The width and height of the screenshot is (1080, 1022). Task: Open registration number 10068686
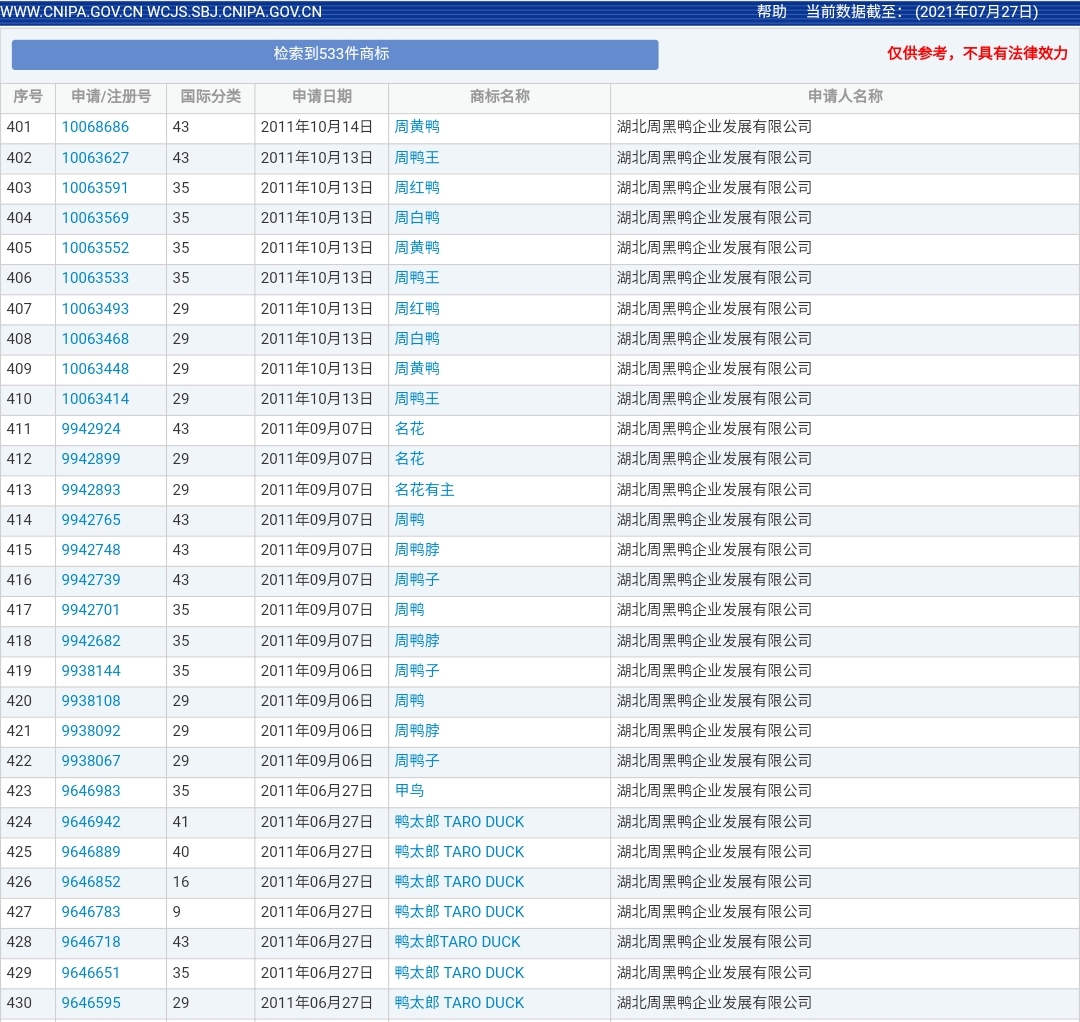[95, 127]
